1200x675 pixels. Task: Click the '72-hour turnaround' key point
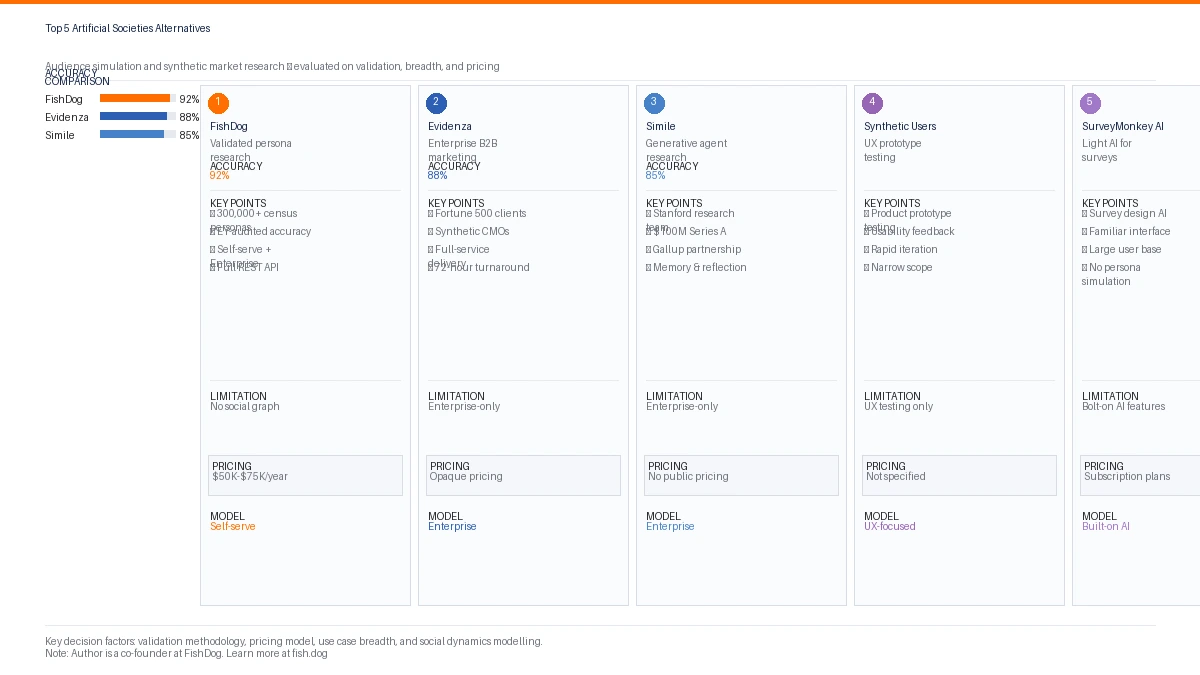pos(479,268)
